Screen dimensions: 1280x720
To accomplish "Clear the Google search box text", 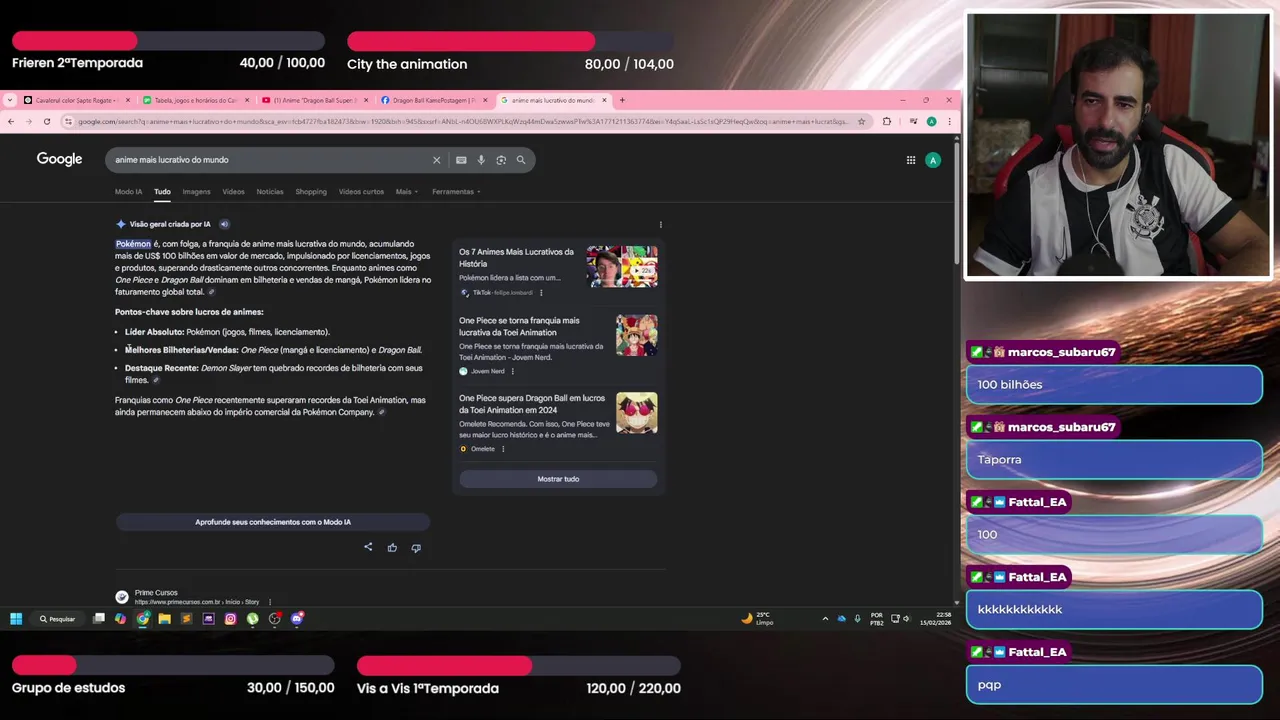I will pyautogui.click(x=436, y=160).
